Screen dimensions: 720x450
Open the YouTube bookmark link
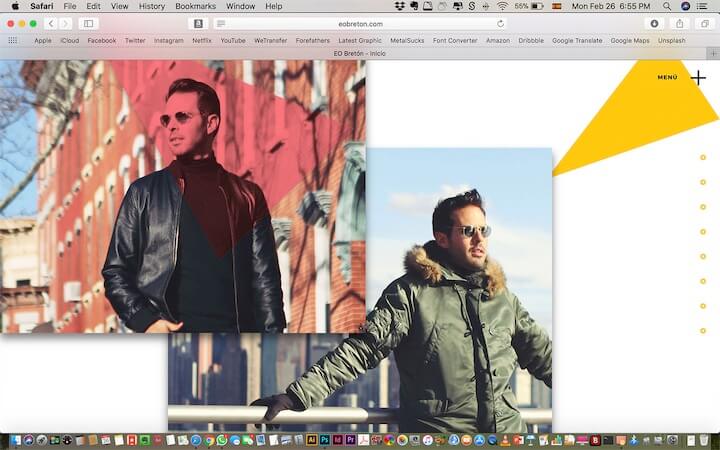click(233, 41)
